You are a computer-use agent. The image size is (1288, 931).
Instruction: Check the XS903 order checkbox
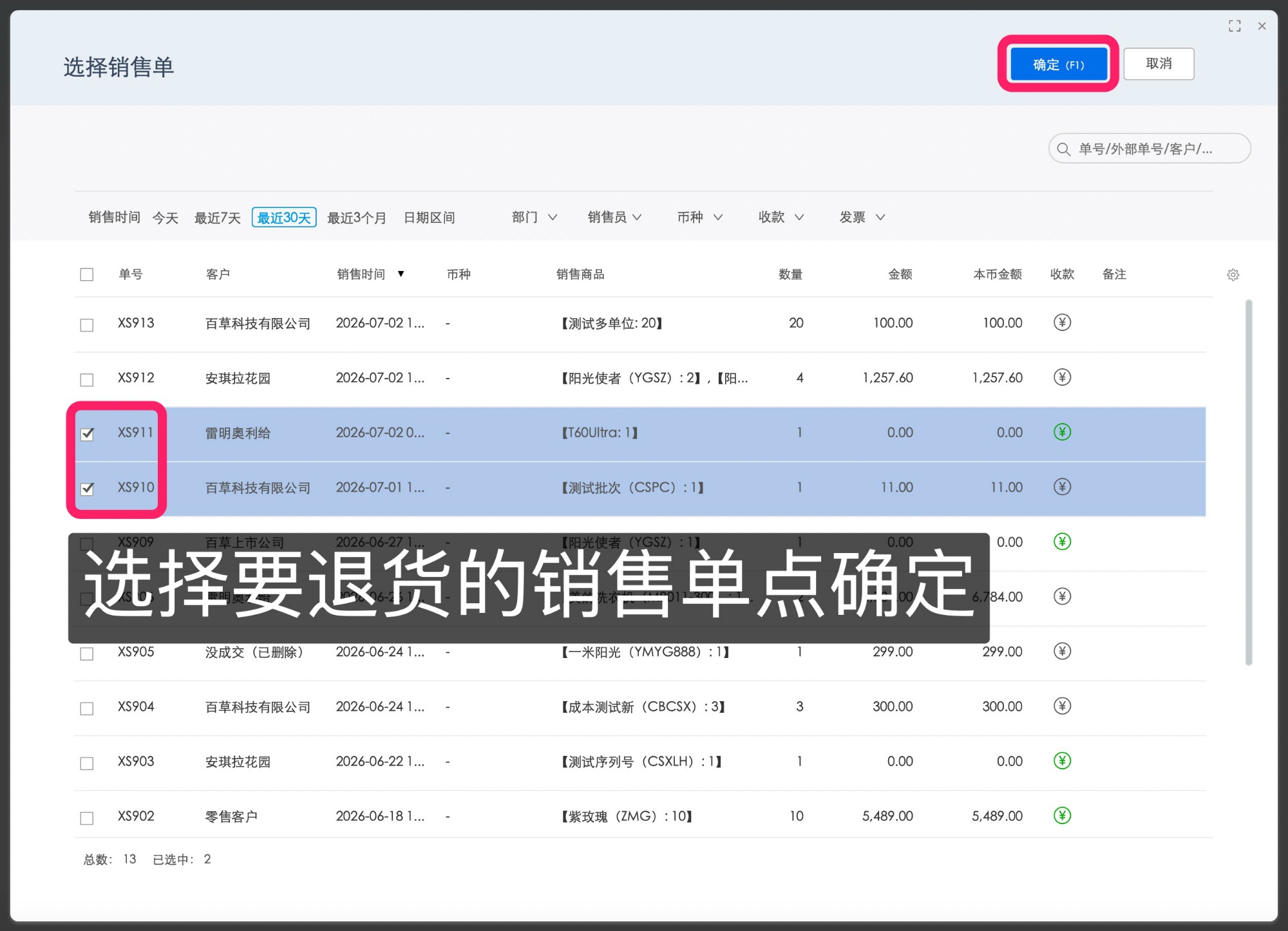pyautogui.click(x=87, y=763)
